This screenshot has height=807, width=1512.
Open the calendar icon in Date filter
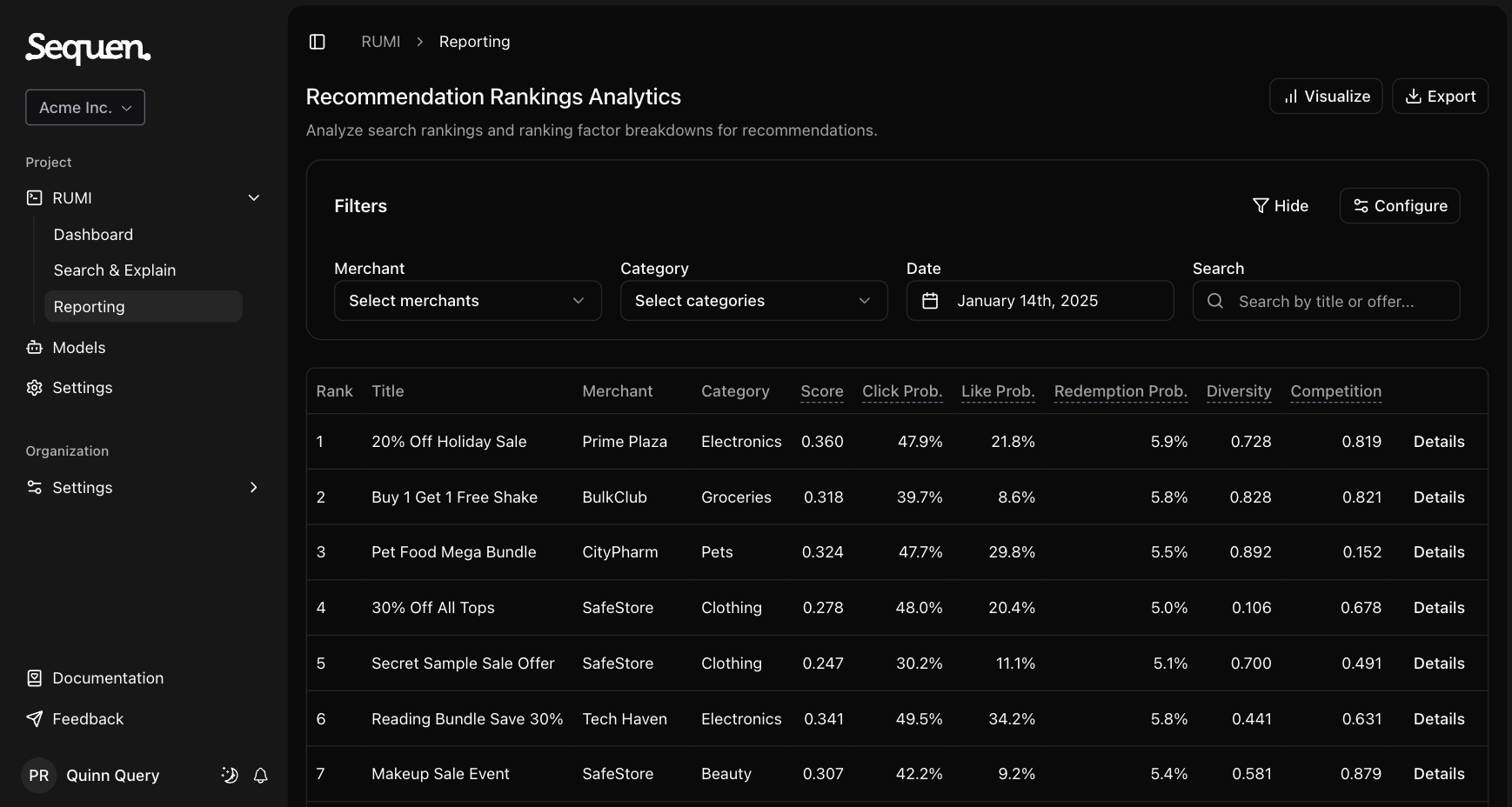coord(931,300)
